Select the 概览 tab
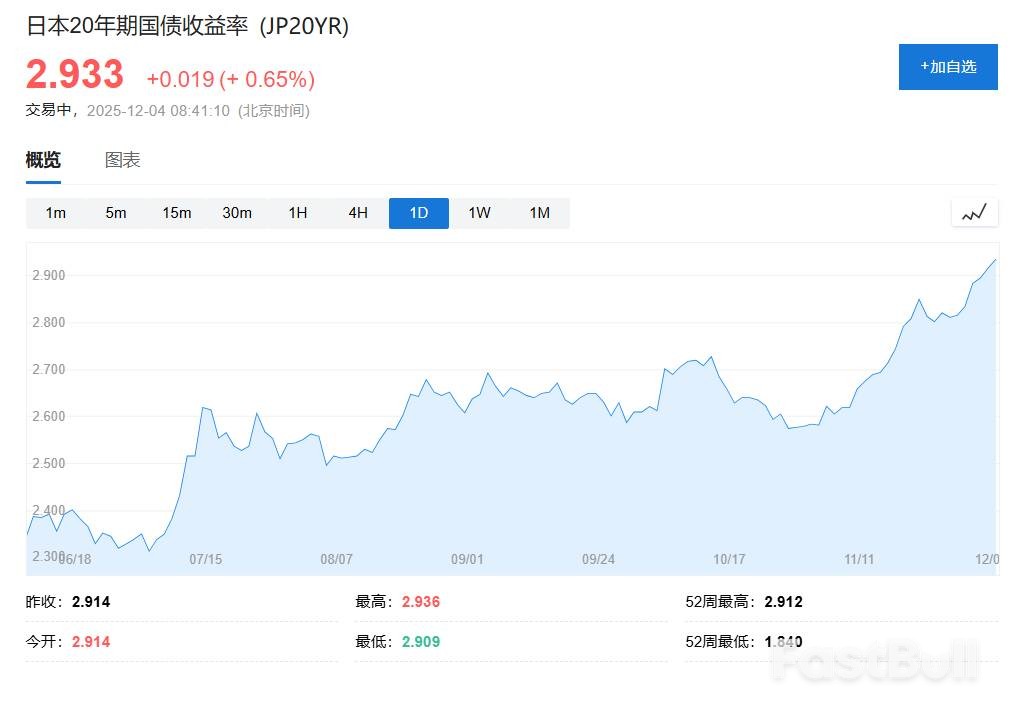1012x714 pixels. pyautogui.click(x=42, y=158)
